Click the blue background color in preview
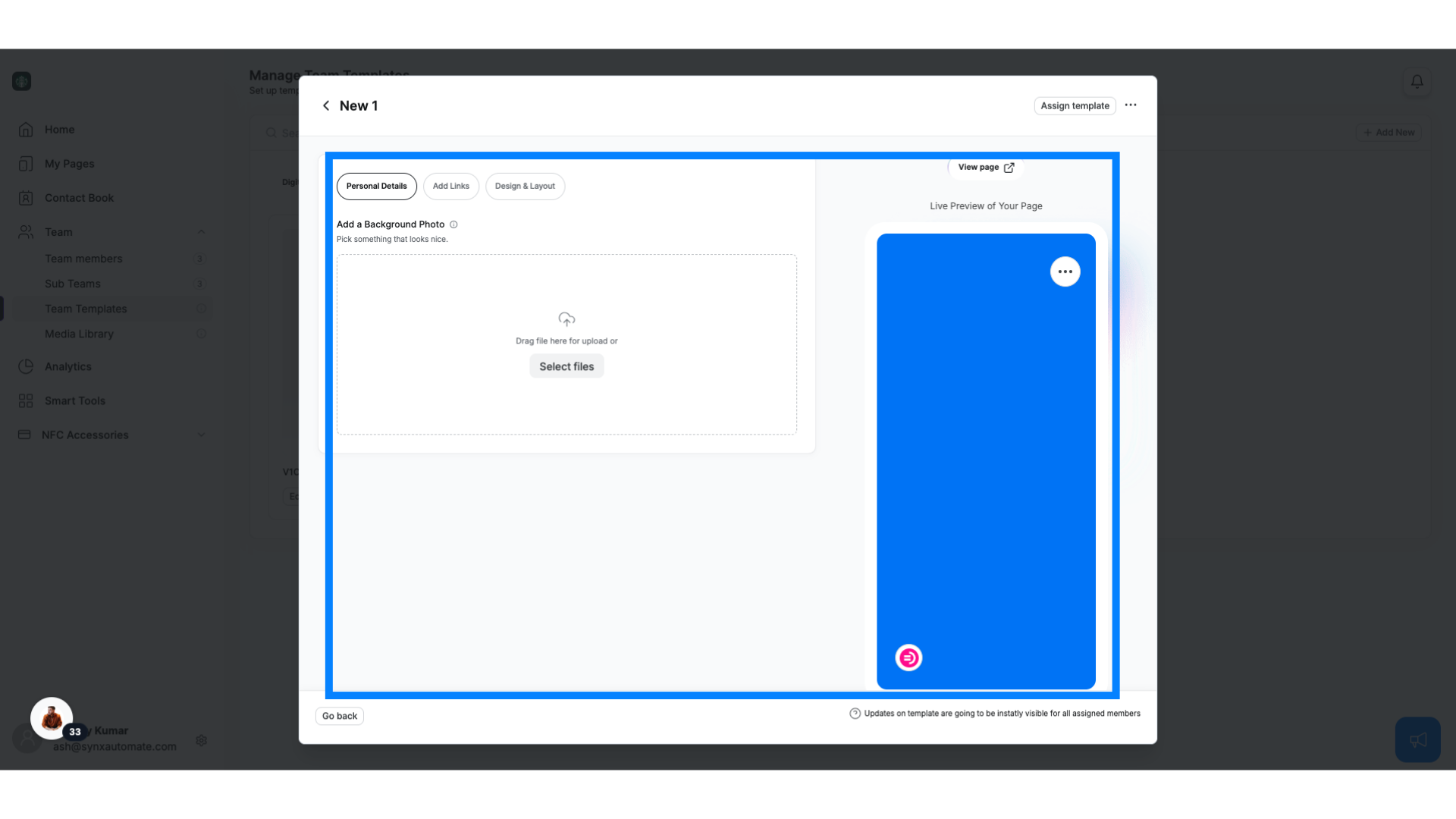Image resolution: width=1456 pixels, height=819 pixels. point(984,461)
